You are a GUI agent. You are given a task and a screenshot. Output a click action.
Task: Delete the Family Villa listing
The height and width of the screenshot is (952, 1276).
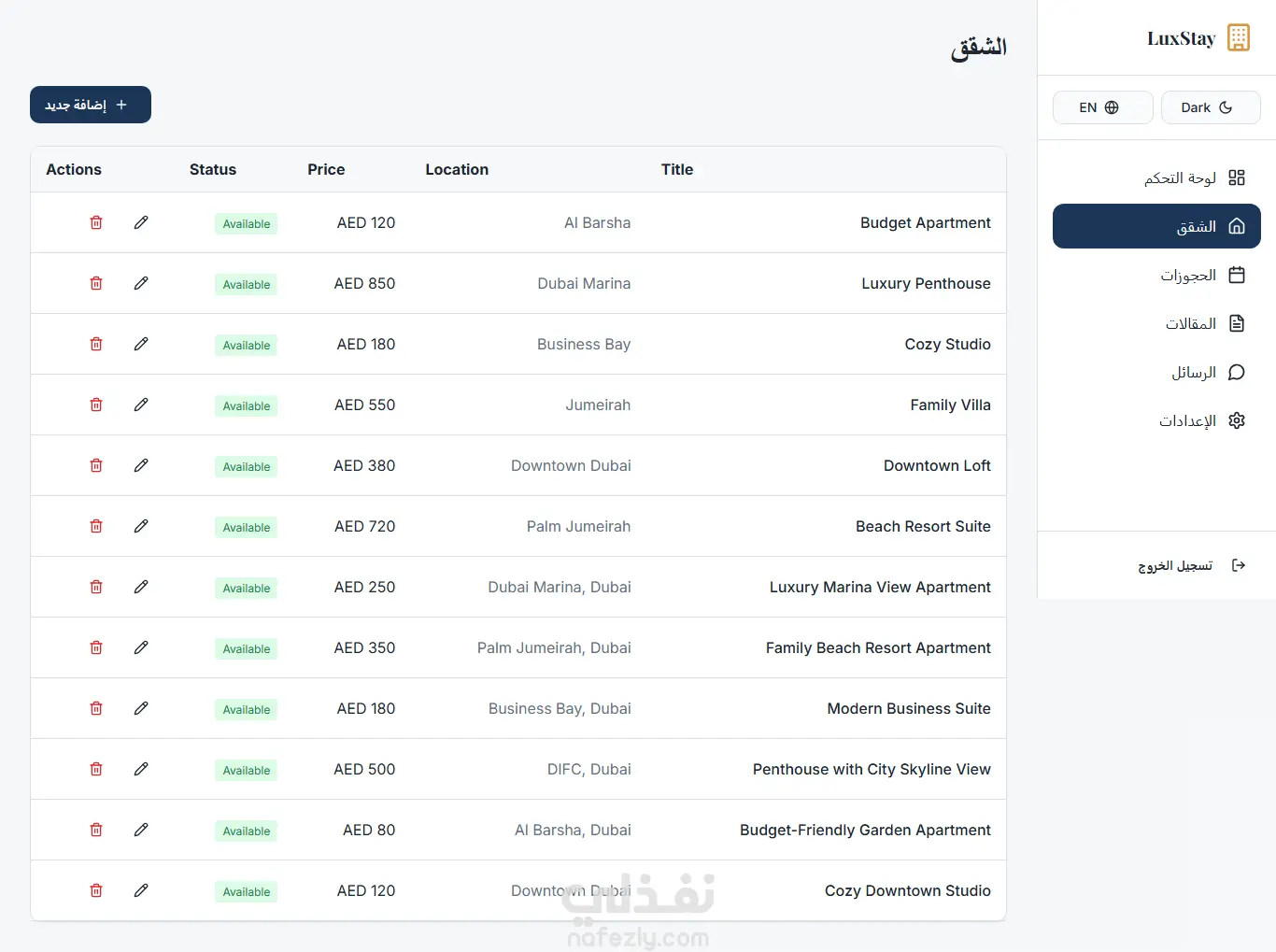(x=96, y=405)
